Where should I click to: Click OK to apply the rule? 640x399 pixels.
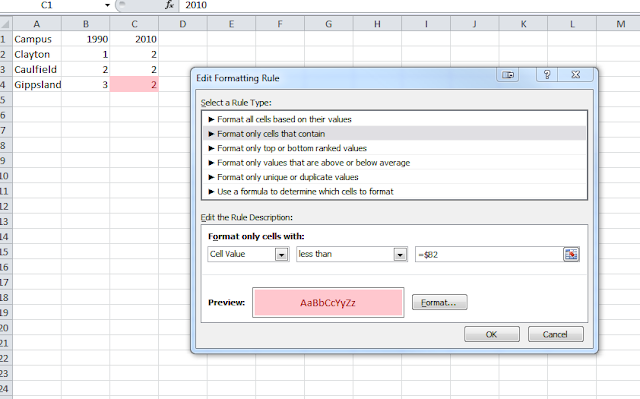492,334
